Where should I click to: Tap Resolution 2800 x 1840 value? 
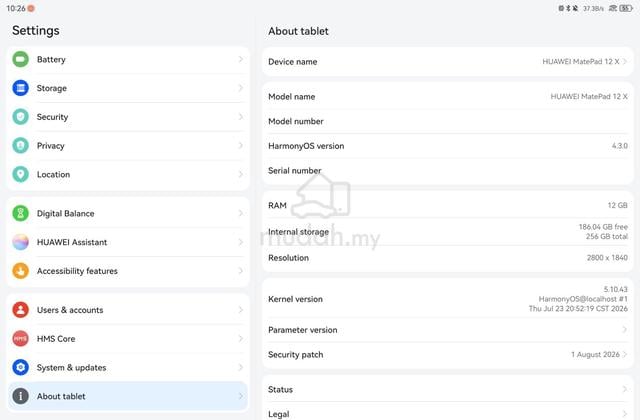[x=607, y=258]
